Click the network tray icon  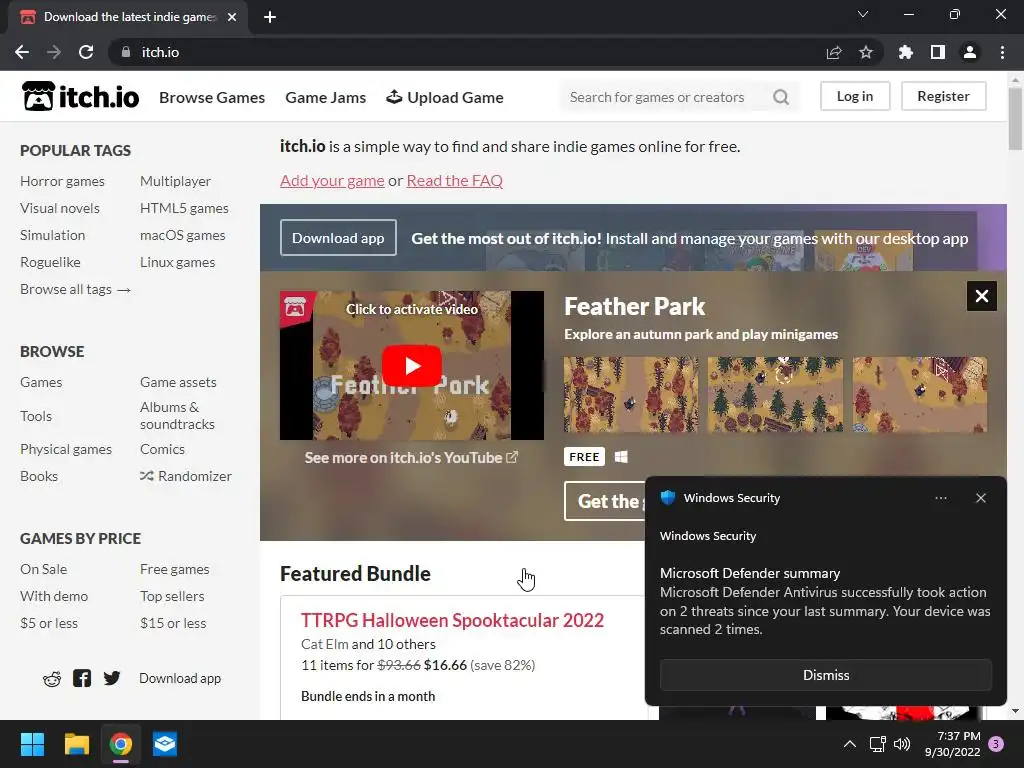click(877, 744)
